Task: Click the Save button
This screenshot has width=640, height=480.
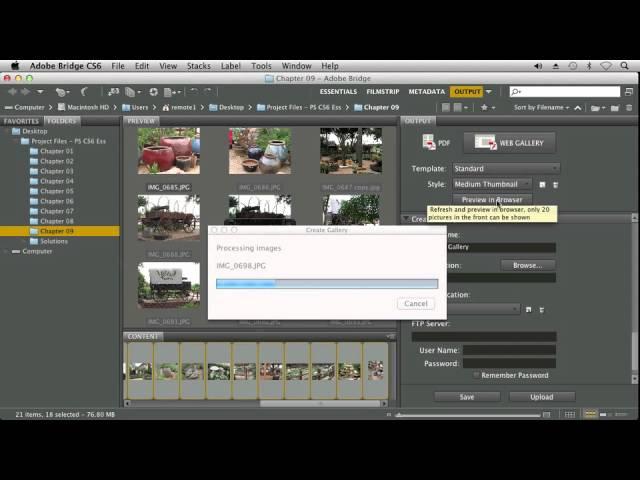Action: coord(467,397)
